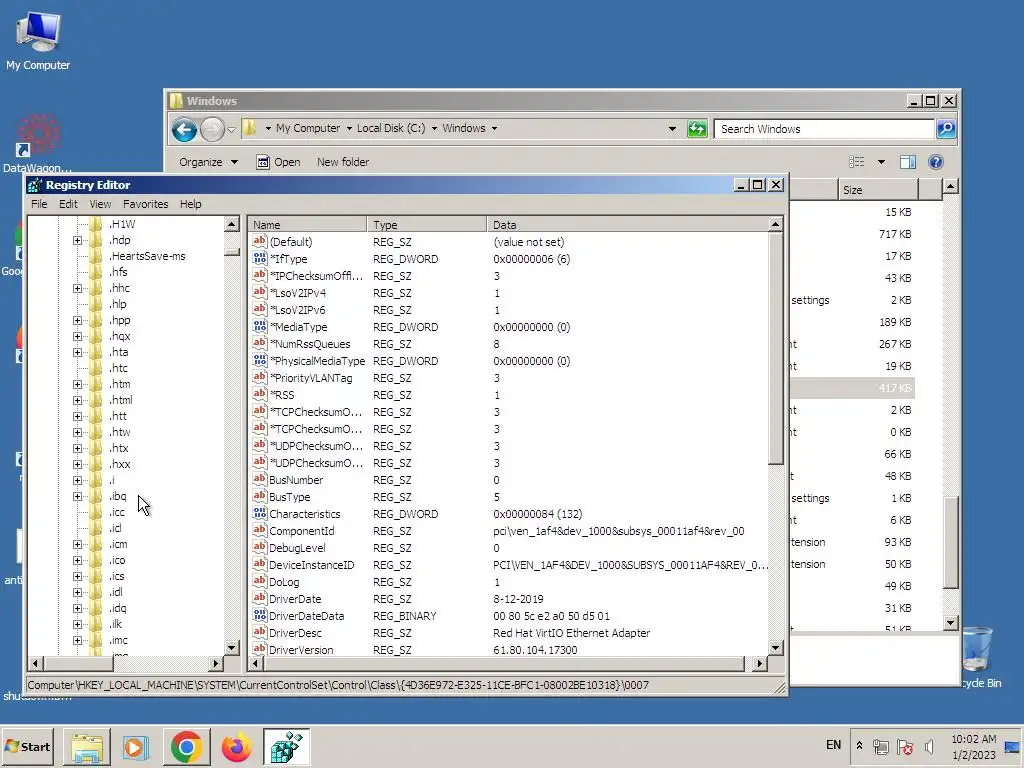
Task: Open the Organize dropdown in explorer
Action: 208,162
